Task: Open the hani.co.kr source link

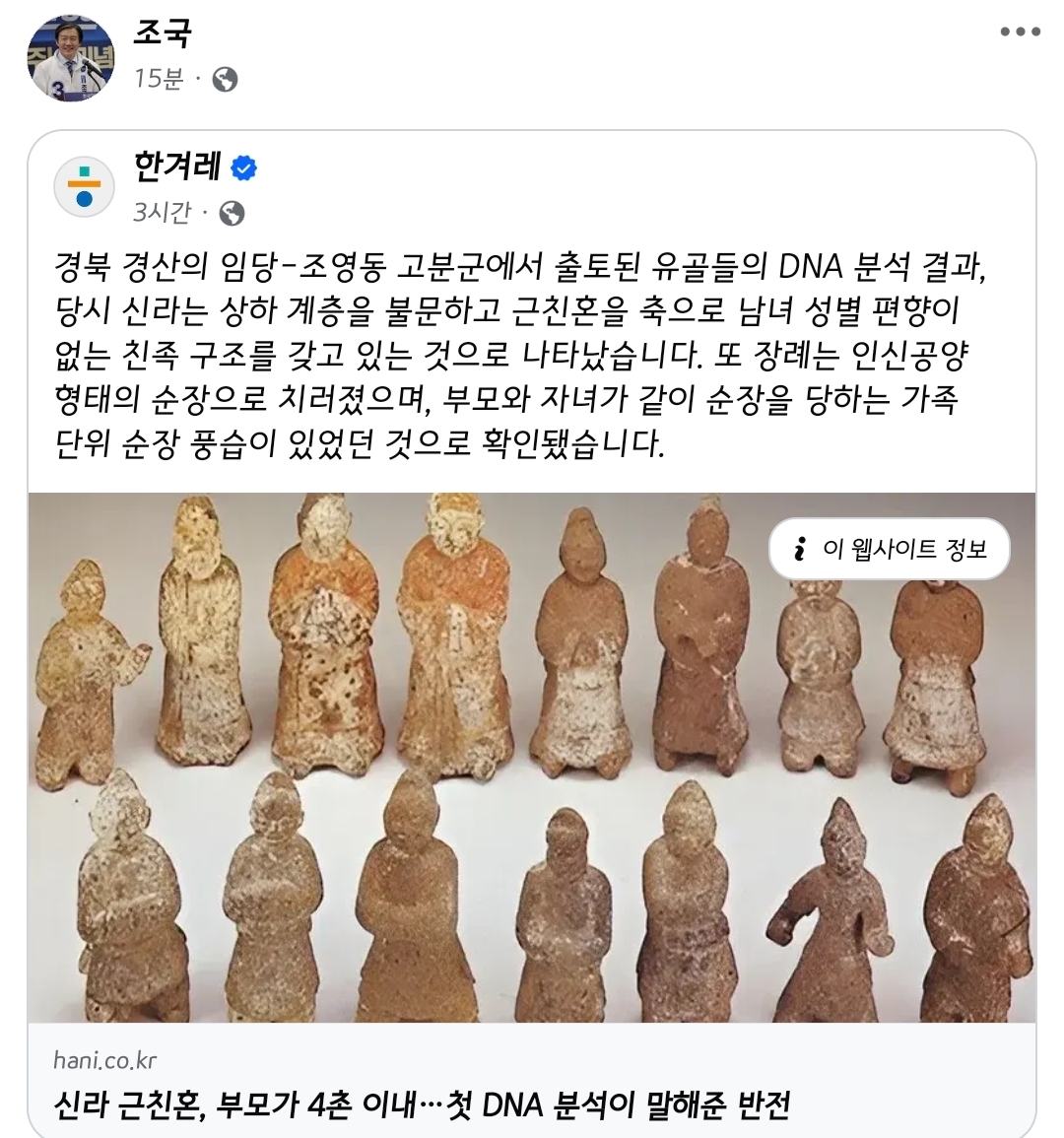Action: click(x=104, y=1060)
